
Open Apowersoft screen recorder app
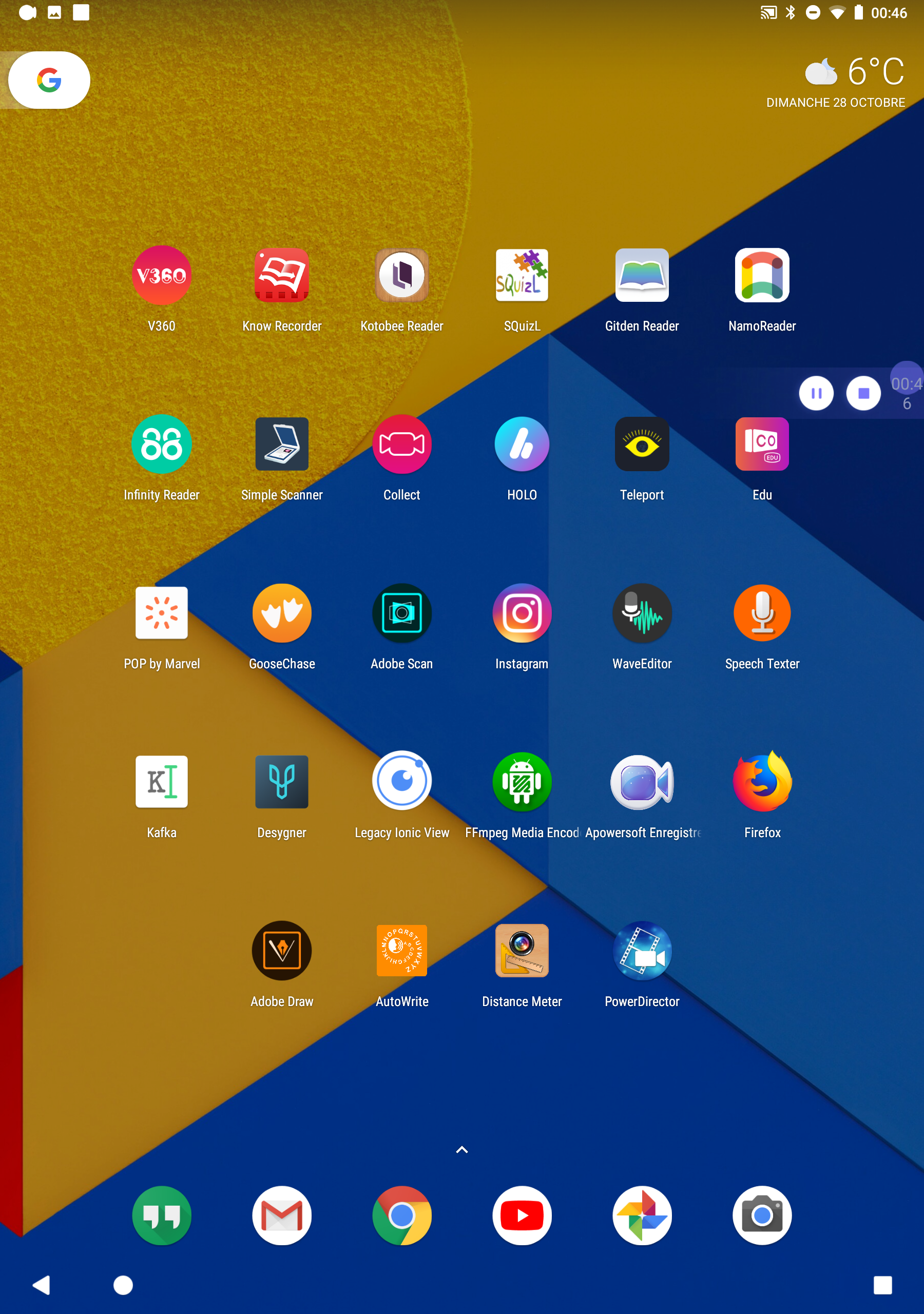[642, 782]
